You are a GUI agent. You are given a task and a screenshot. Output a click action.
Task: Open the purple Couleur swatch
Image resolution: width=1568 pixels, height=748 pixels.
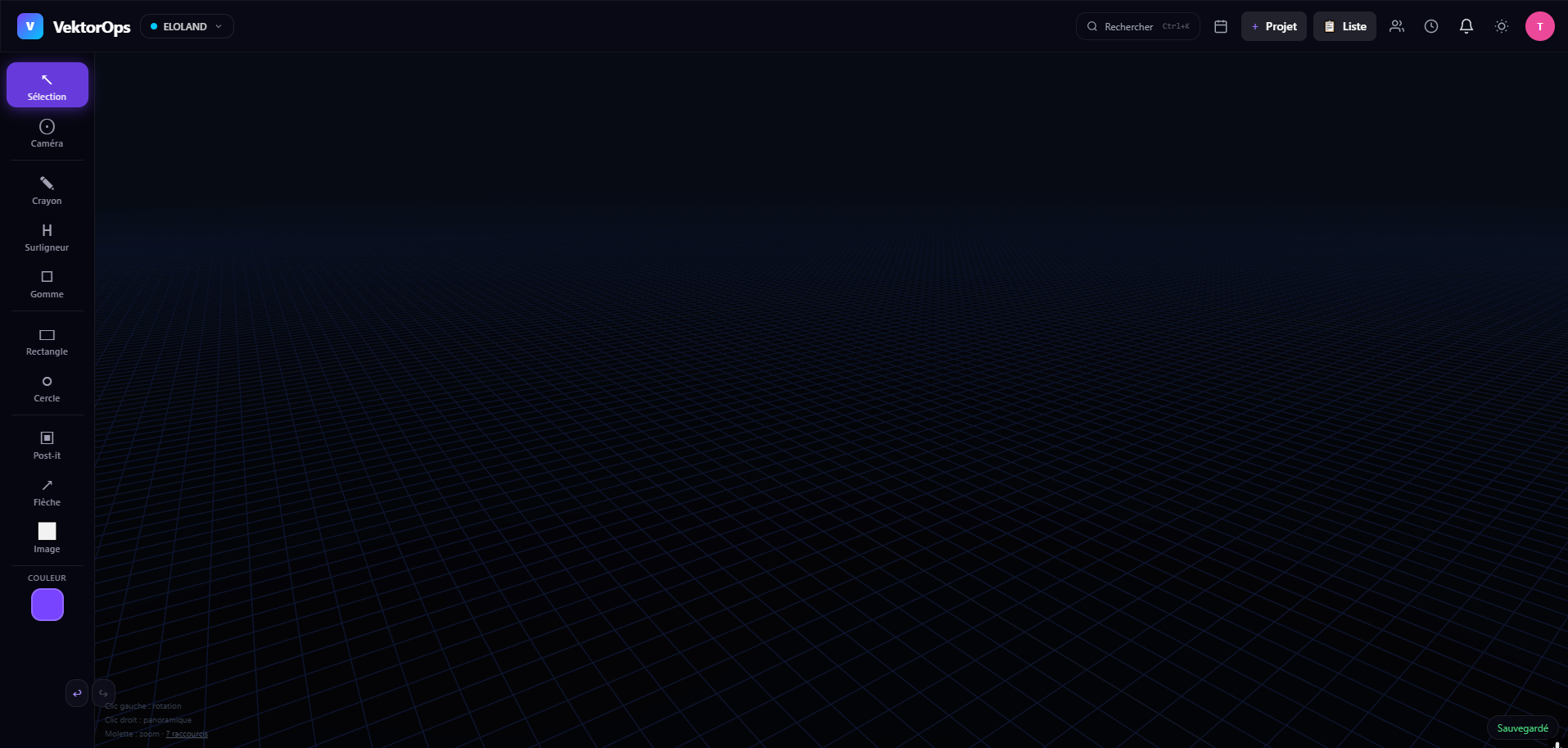click(x=47, y=605)
